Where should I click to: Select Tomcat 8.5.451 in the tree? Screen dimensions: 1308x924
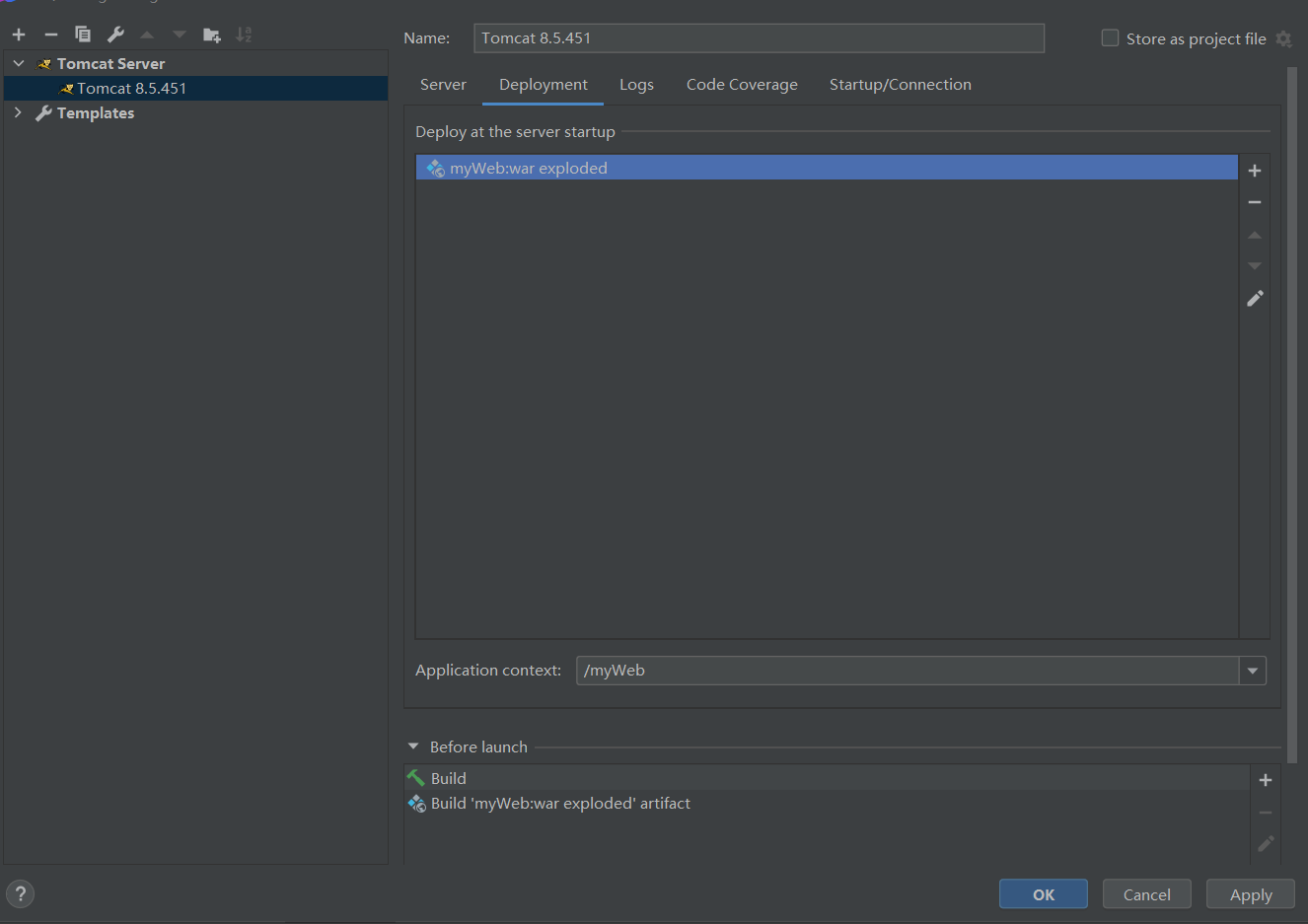131,89
